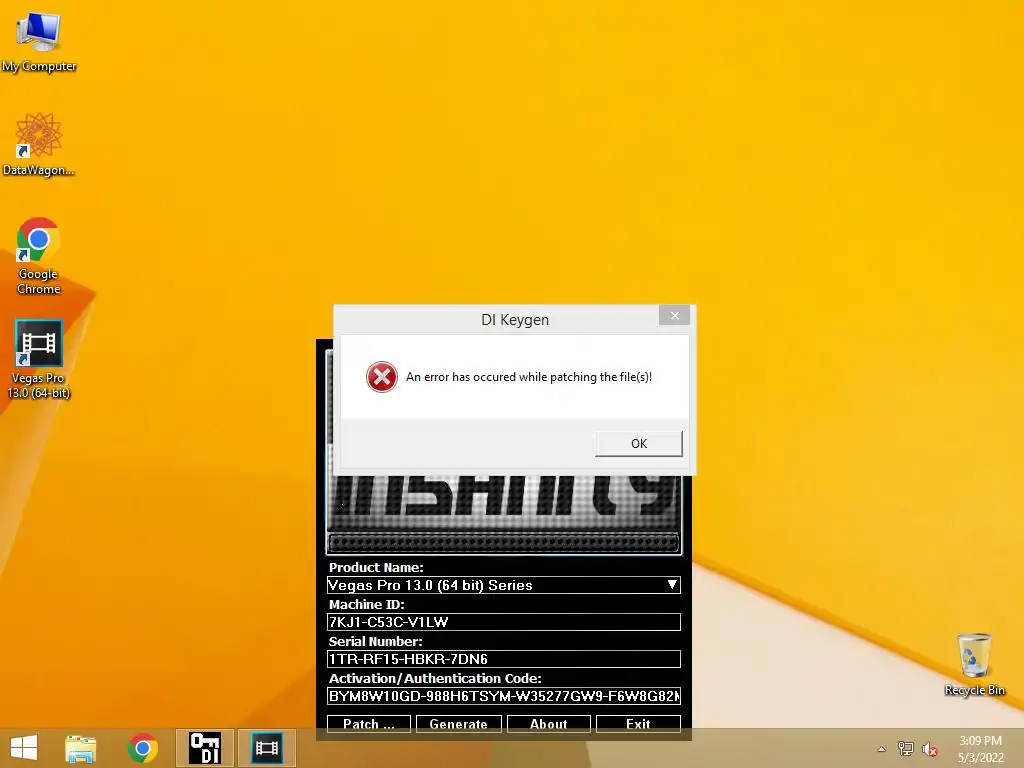Click the Activation/Authentication Code field

click(x=504, y=696)
